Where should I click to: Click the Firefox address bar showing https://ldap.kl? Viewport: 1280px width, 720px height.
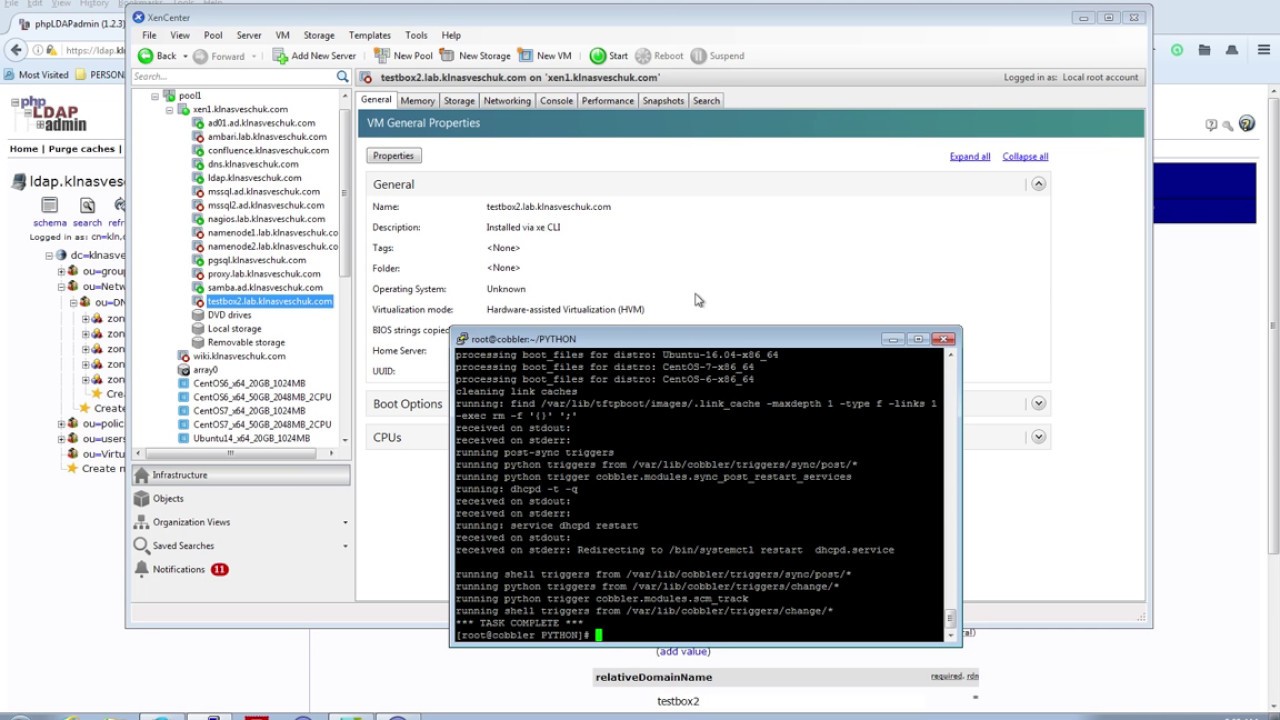coord(94,50)
